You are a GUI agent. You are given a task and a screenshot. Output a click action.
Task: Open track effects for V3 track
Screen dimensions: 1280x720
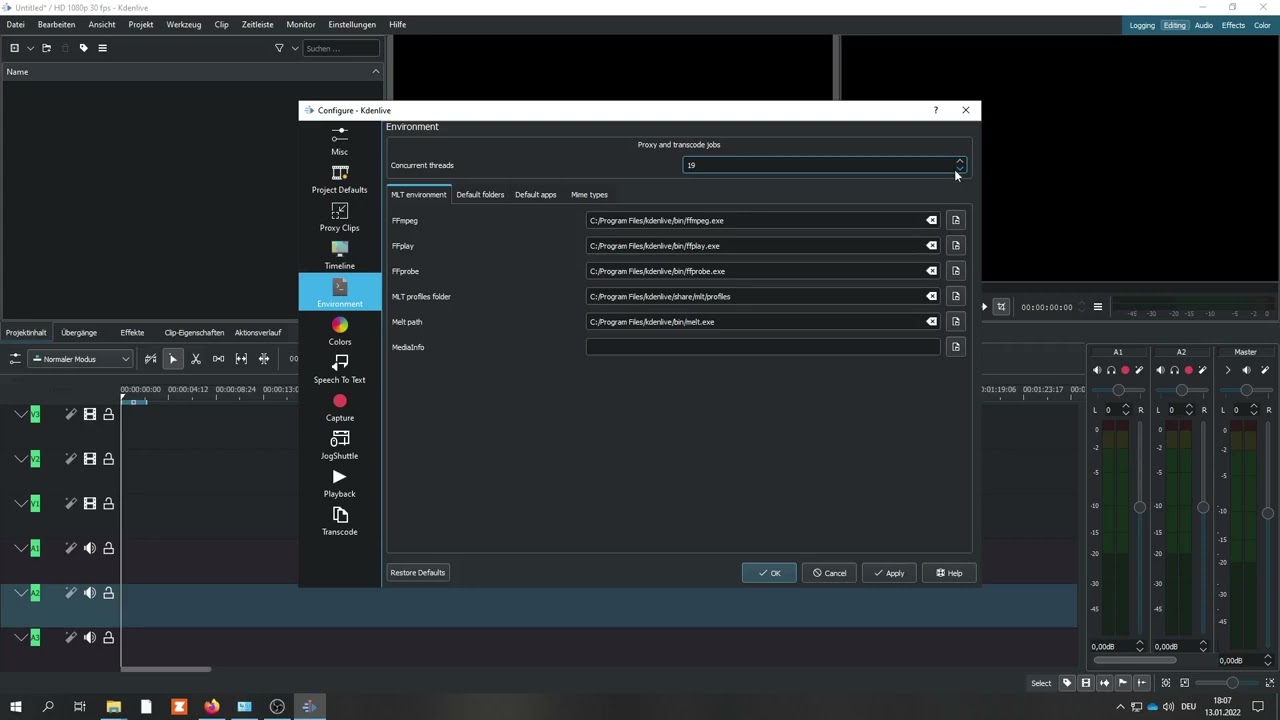(70, 414)
